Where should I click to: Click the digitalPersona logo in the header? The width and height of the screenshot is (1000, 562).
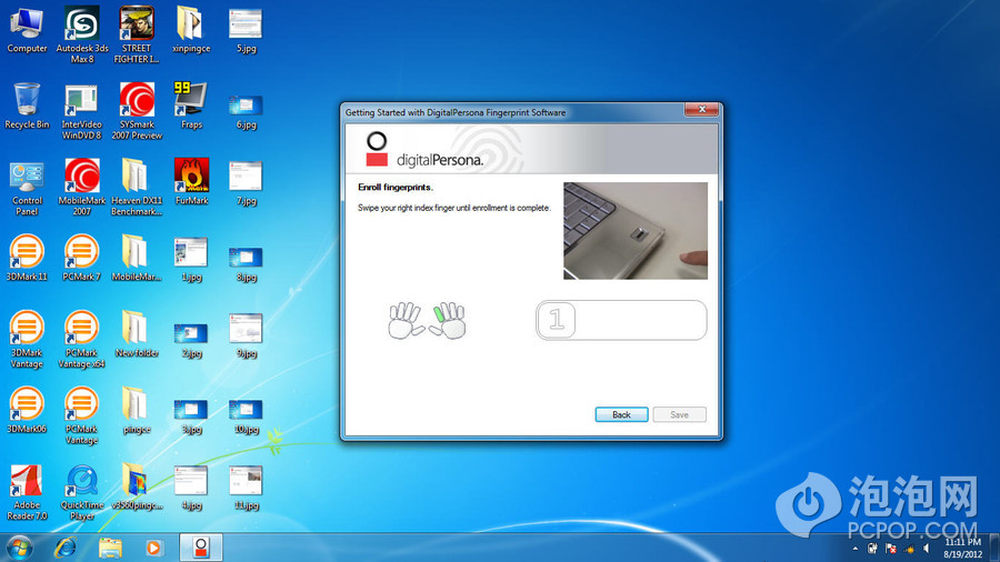pos(424,150)
